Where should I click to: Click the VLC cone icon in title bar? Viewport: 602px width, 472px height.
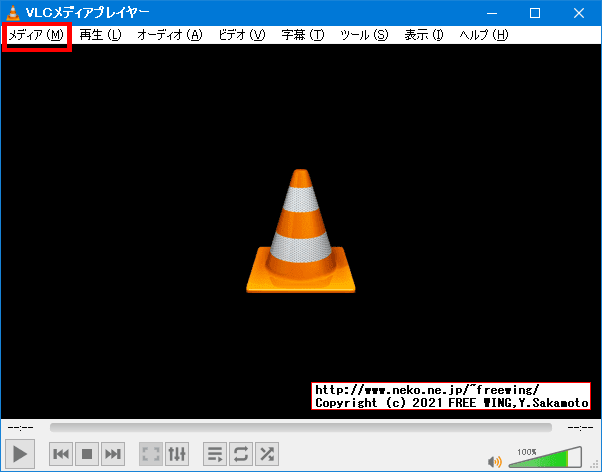point(13,13)
